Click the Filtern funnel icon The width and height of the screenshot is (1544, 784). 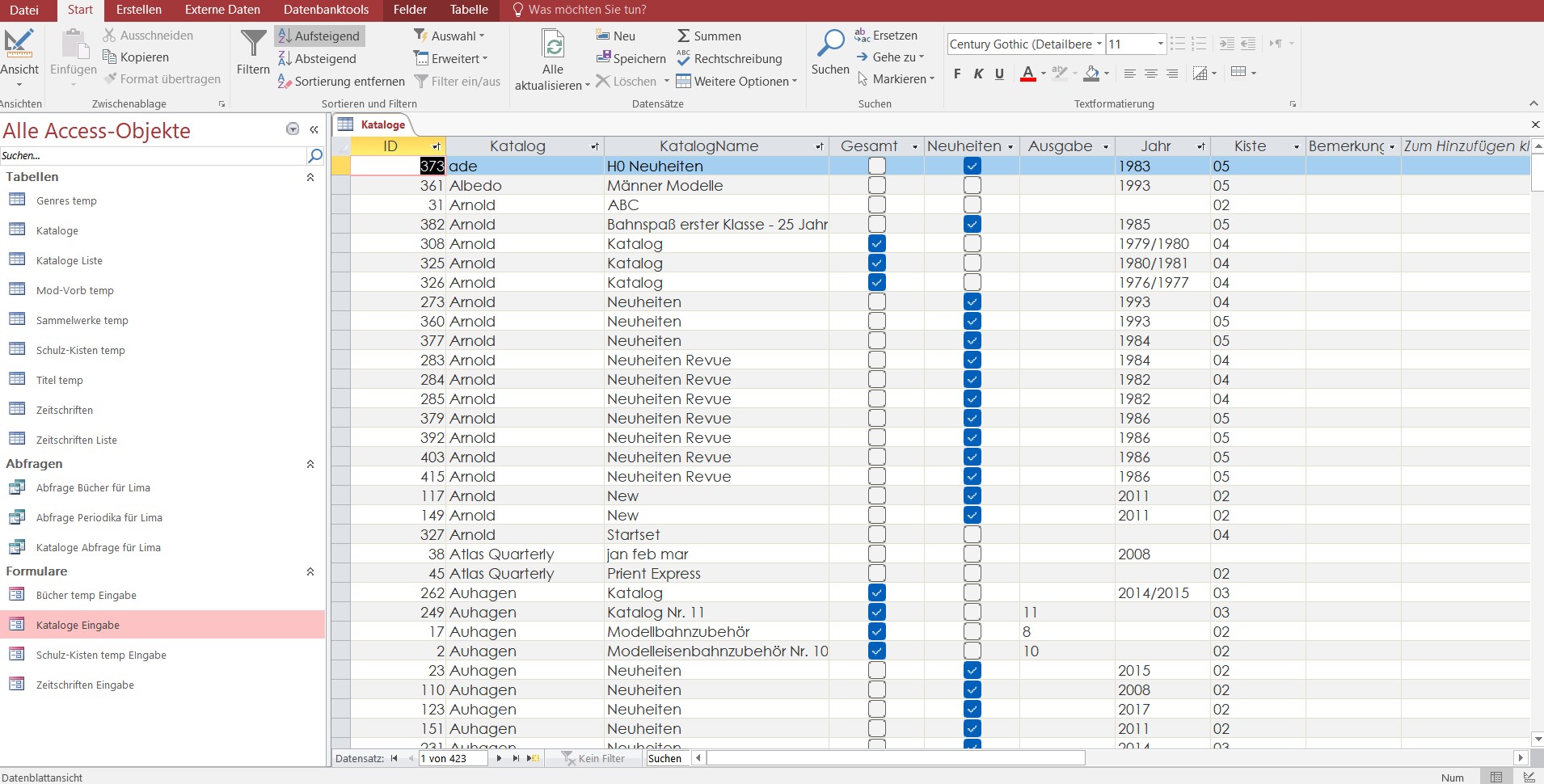tap(253, 44)
